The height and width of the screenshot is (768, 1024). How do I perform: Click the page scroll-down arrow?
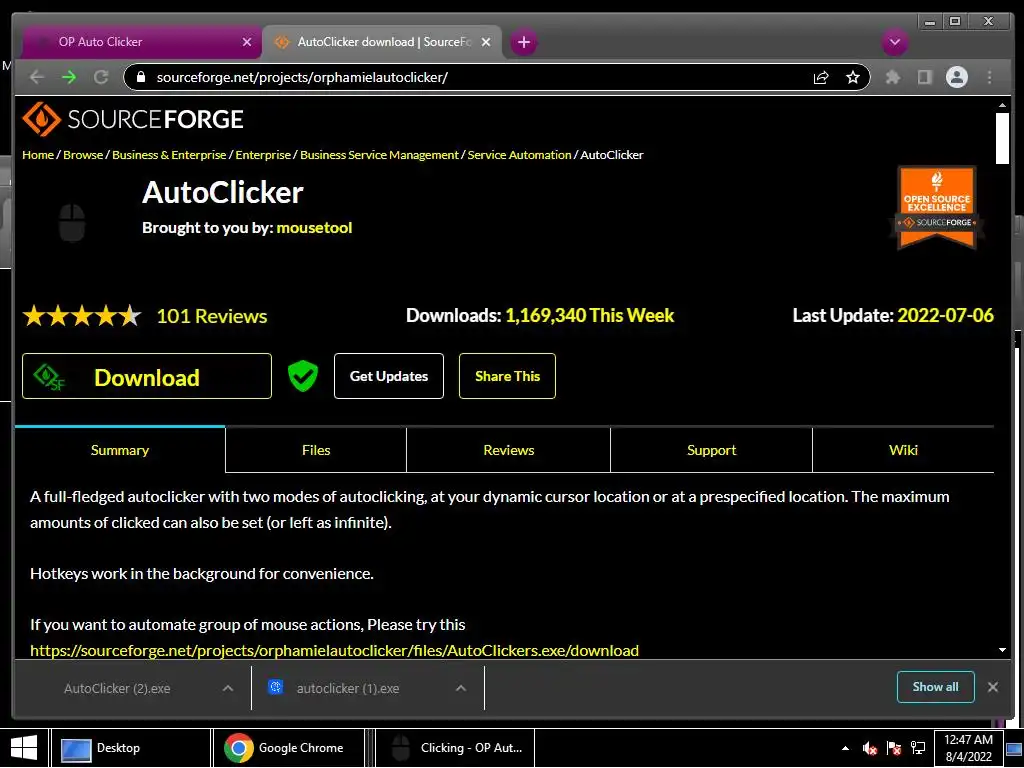tap(1002, 650)
